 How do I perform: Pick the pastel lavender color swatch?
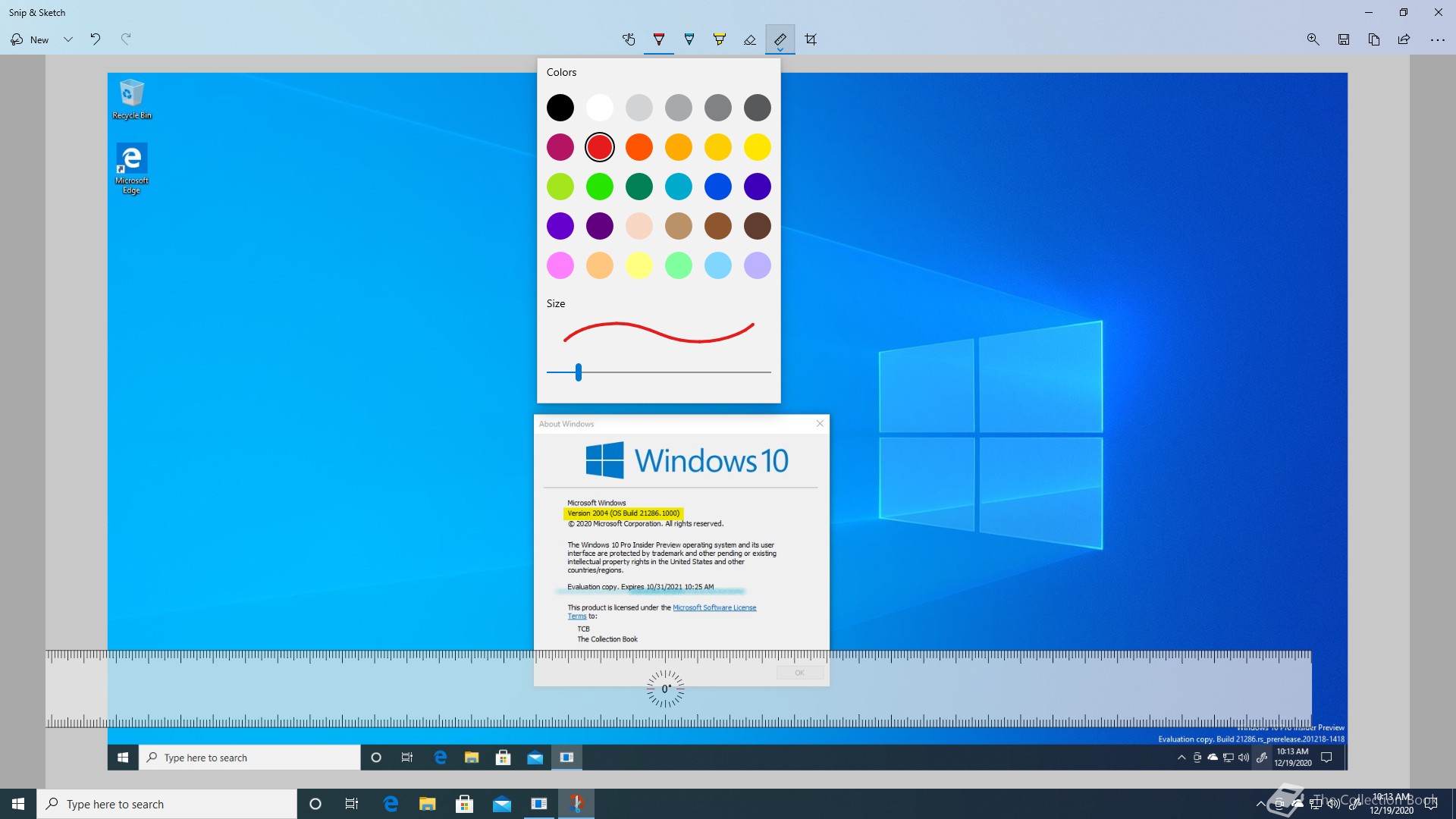758,265
